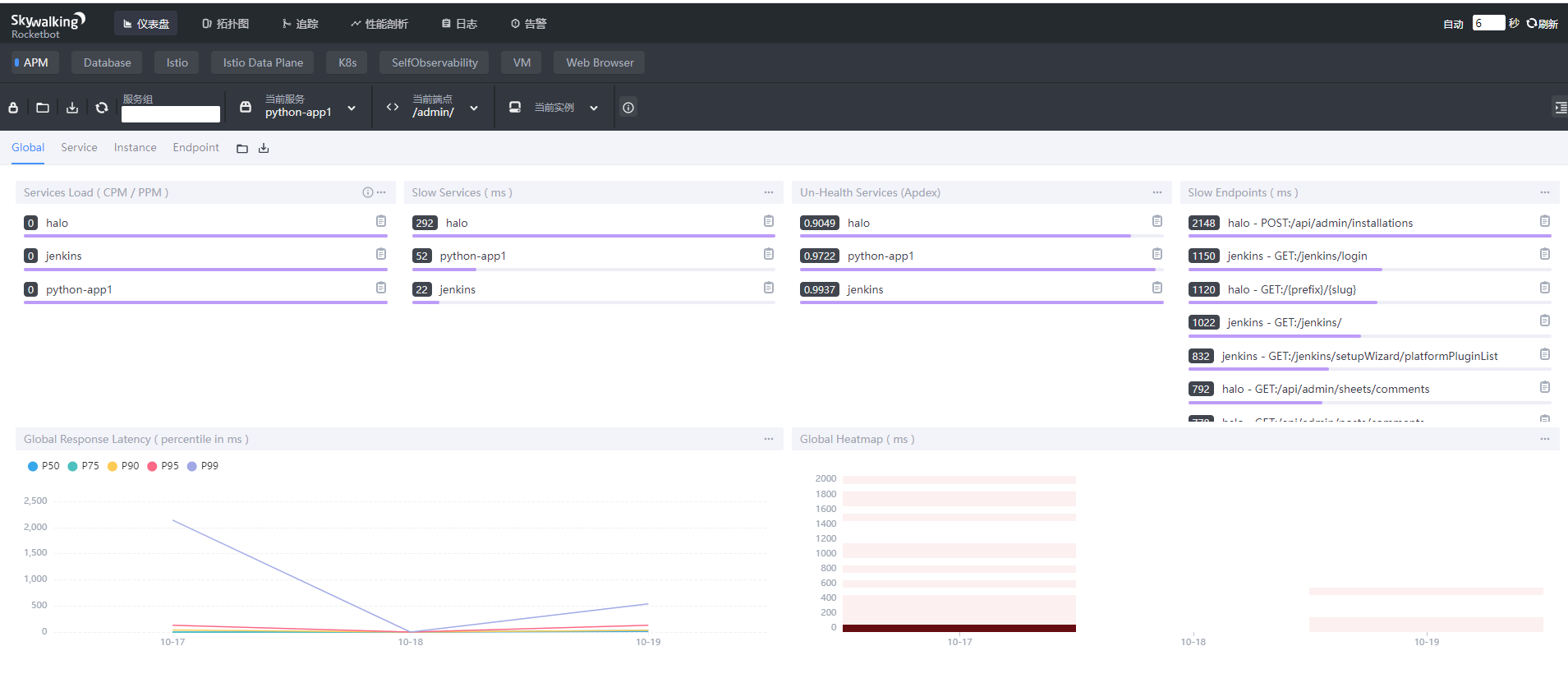Copy halo sheets comments endpoint name
The width and height of the screenshot is (1568, 683).
click(1545, 387)
